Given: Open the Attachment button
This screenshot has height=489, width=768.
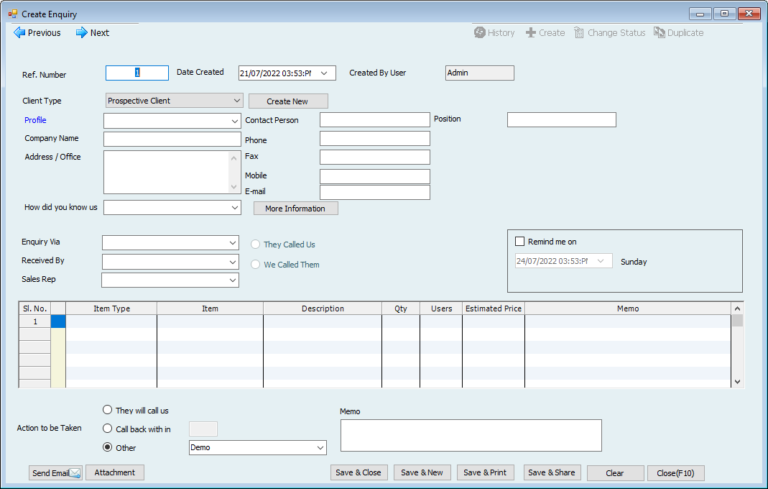Looking at the screenshot, I should [x=115, y=472].
